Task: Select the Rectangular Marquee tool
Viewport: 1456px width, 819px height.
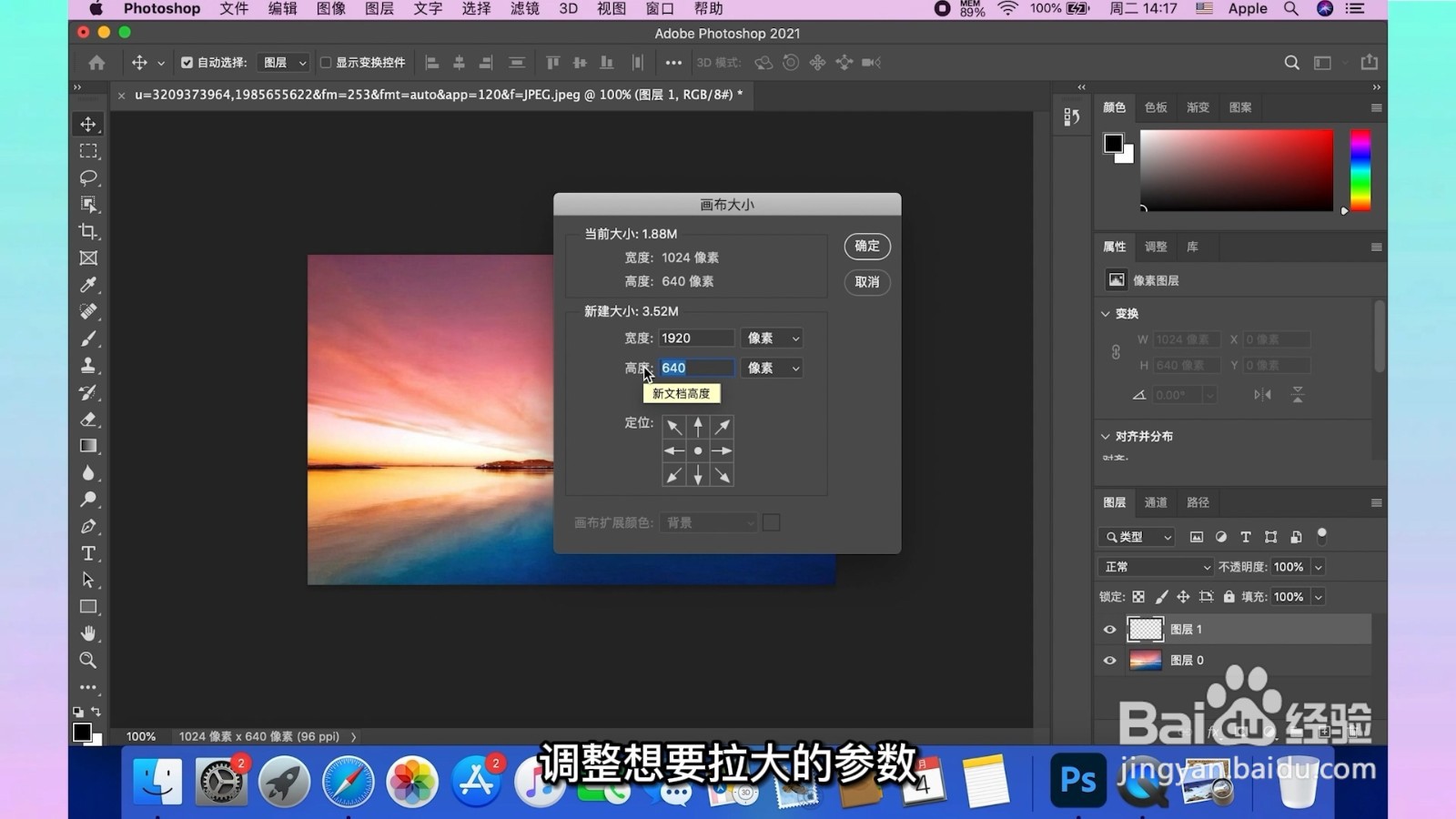Action: click(88, 151)
